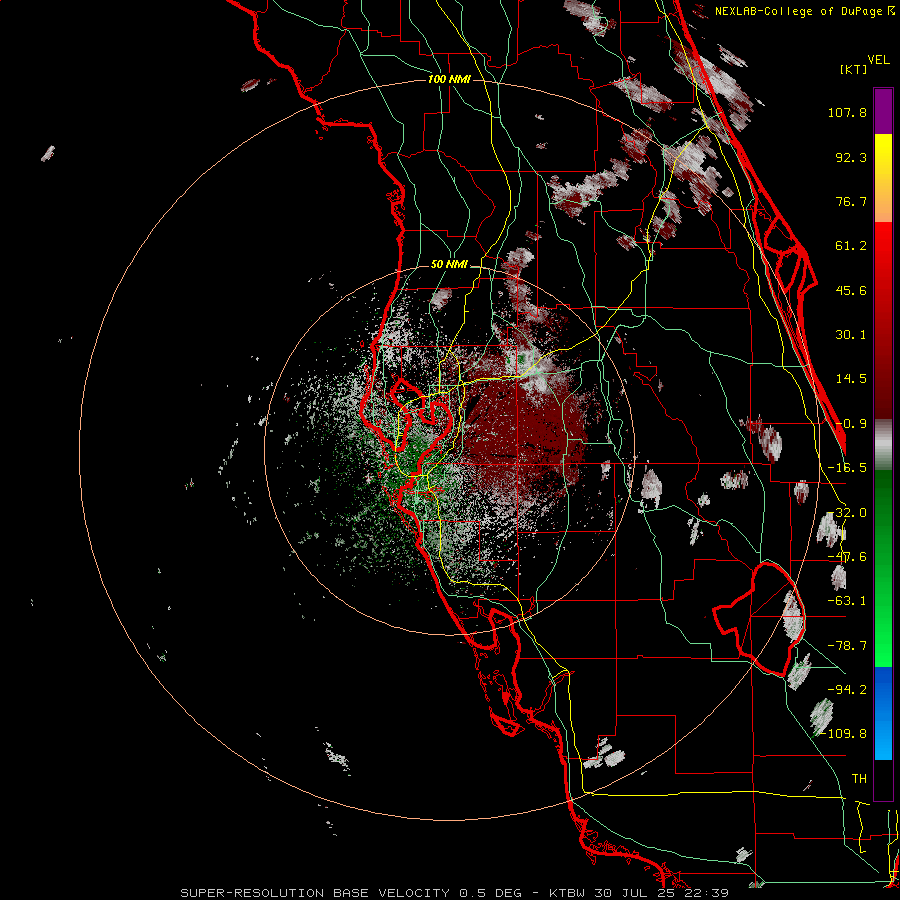This screenshot has height=900, width=900.
Task: Click the gray near-zero color bar segment
Action: tap(883, 445)
